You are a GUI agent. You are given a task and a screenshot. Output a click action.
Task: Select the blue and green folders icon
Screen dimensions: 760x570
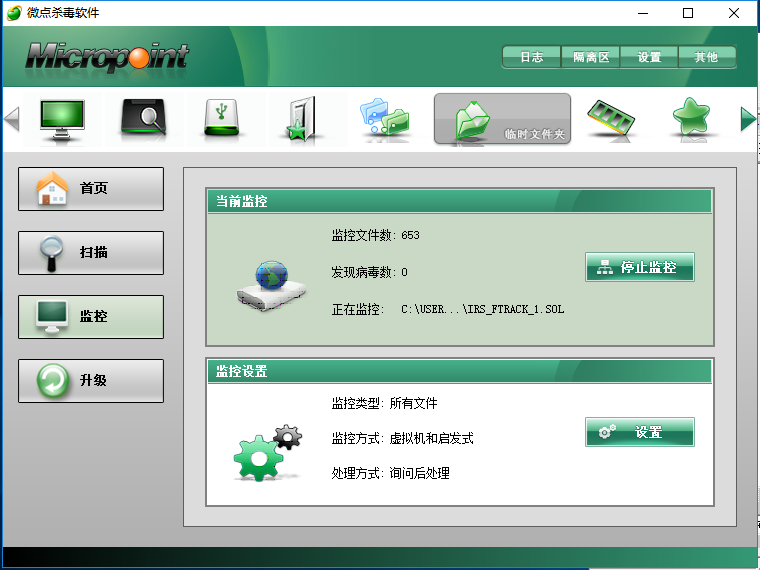coord(384,117)
